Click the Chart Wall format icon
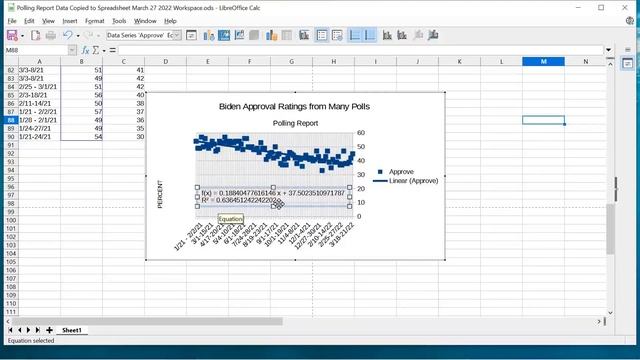This screenshot has height=360, width=640. [x=239, y=36]
